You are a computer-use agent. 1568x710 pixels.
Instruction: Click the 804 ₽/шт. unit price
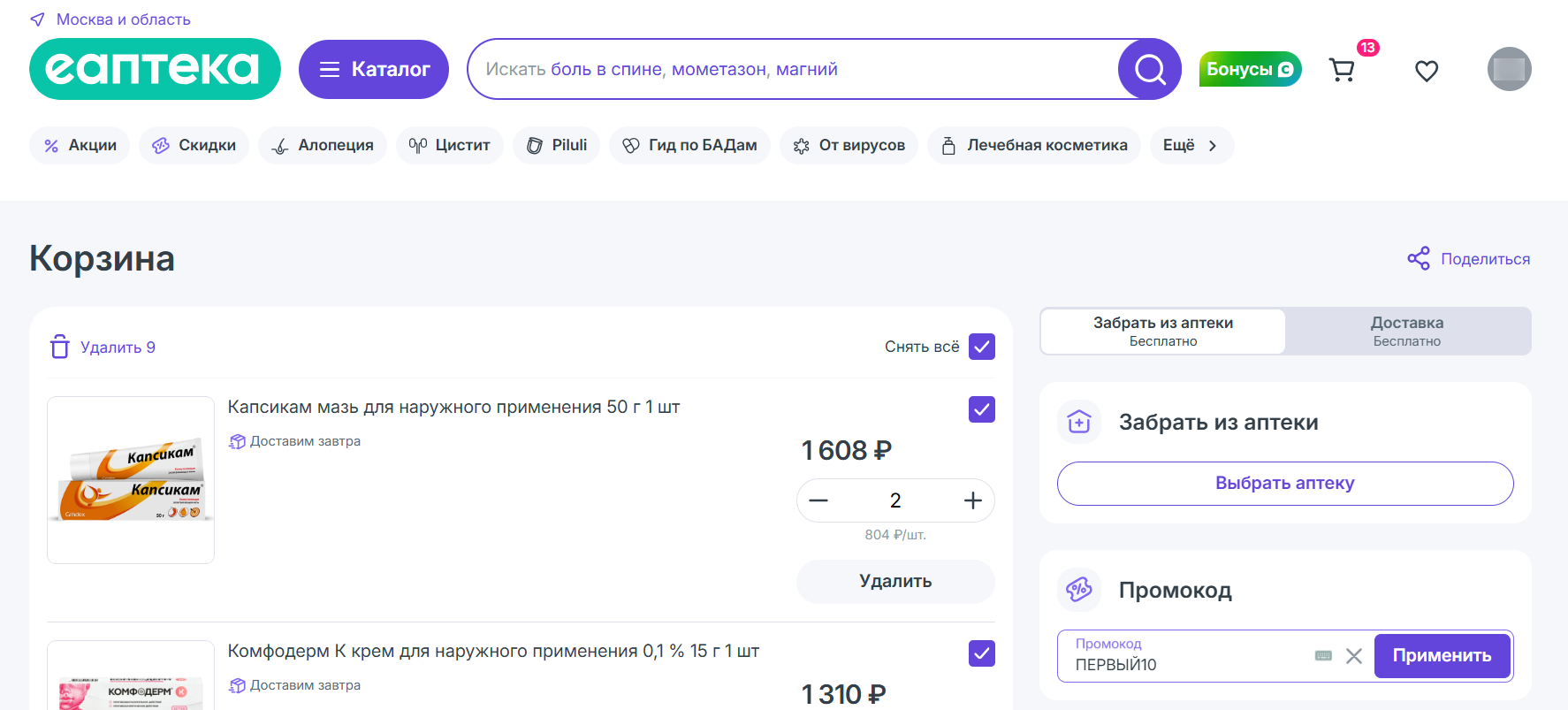coord(895,535)
